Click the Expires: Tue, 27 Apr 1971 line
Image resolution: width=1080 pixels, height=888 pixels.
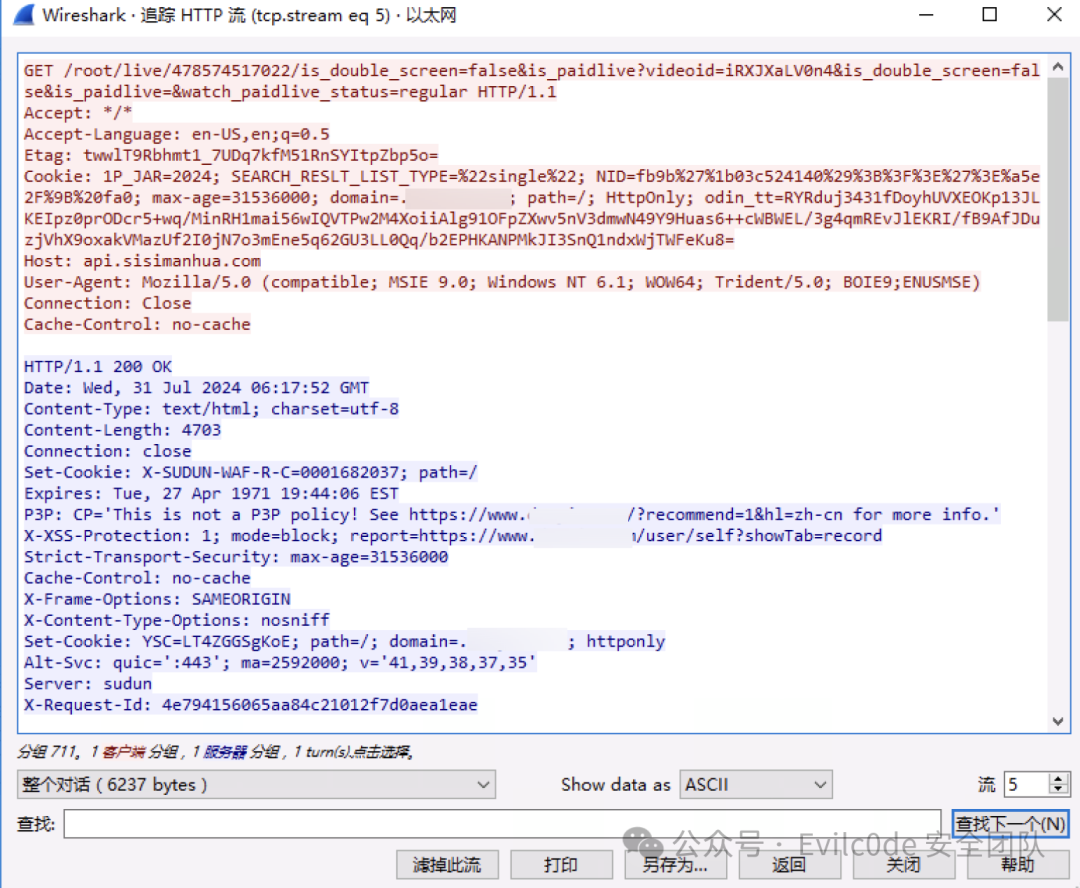(211, 493)
